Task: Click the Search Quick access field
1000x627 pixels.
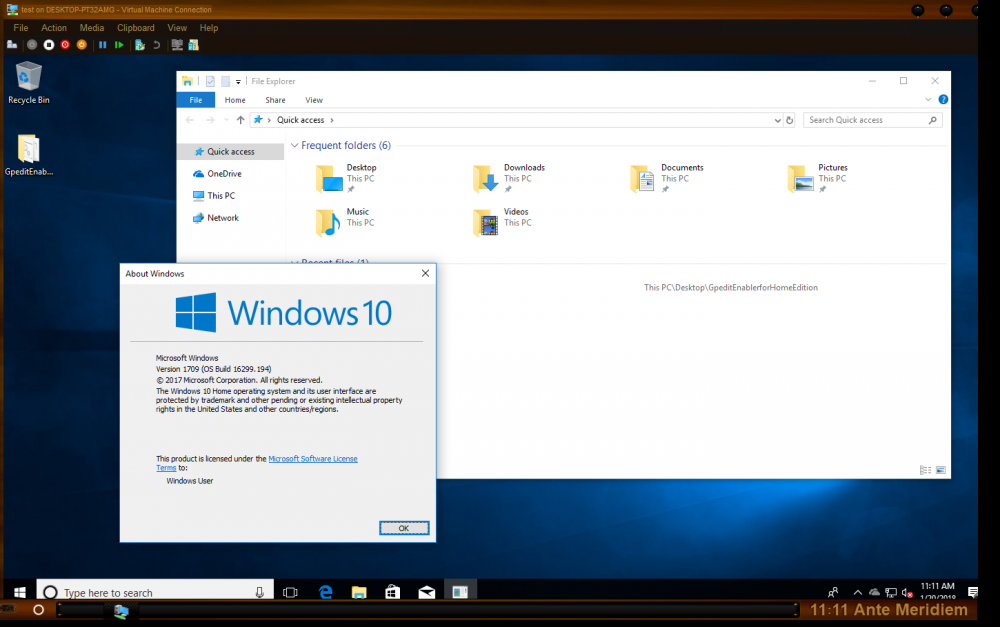Action: (x=866, y=120)
